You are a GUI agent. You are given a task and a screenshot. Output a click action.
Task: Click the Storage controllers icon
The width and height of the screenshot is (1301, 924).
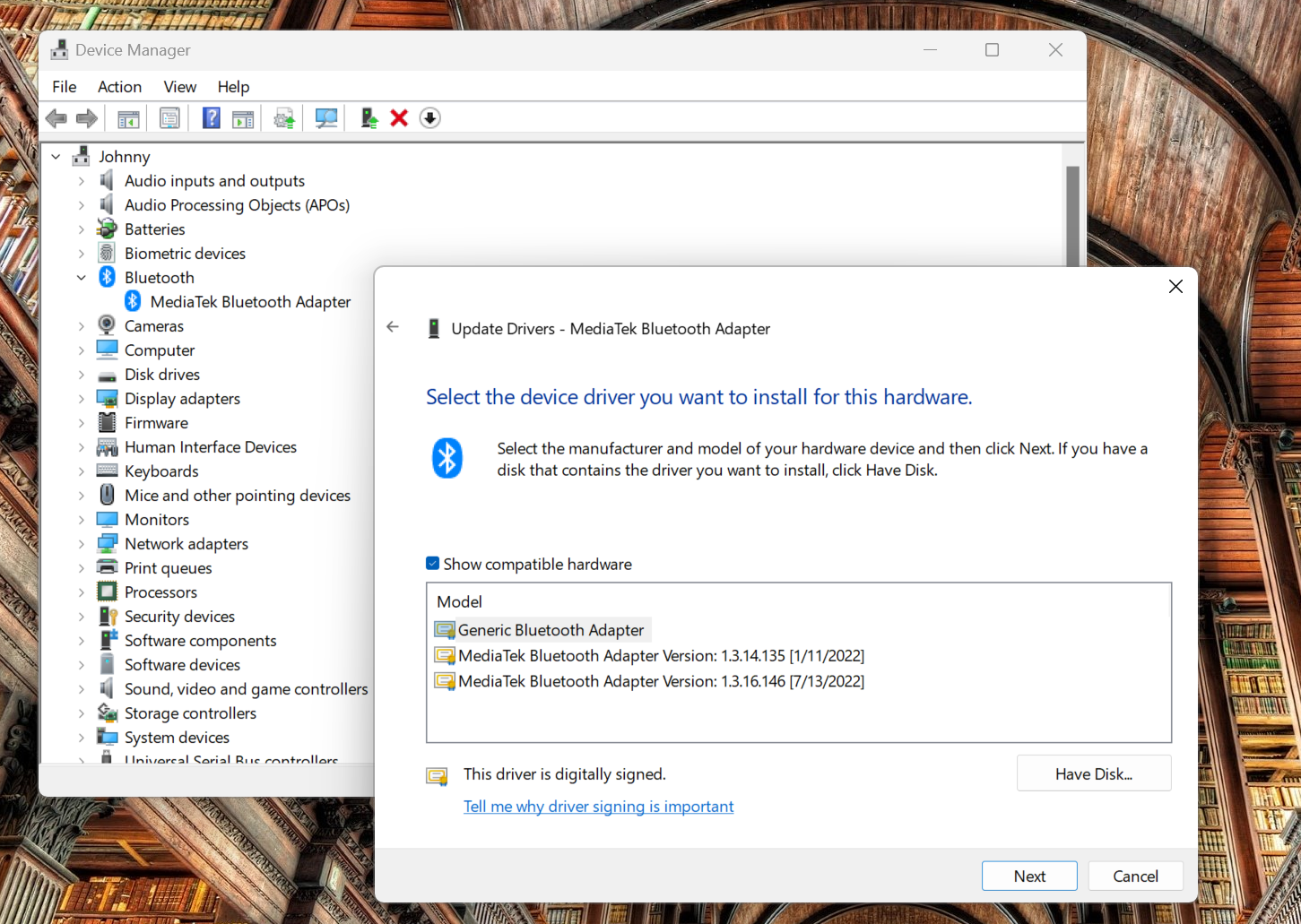click(107, 712)
